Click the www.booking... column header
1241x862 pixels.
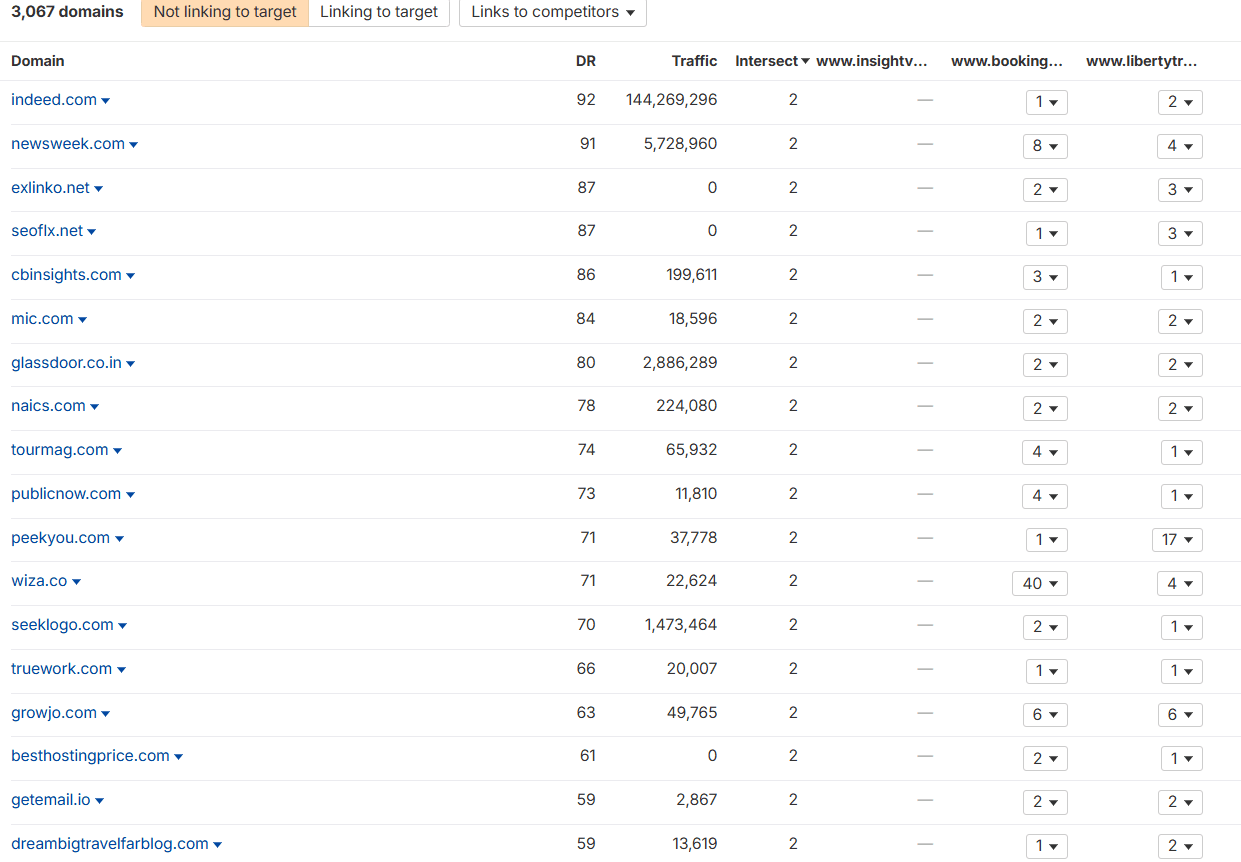click(x=1007, y=61)
